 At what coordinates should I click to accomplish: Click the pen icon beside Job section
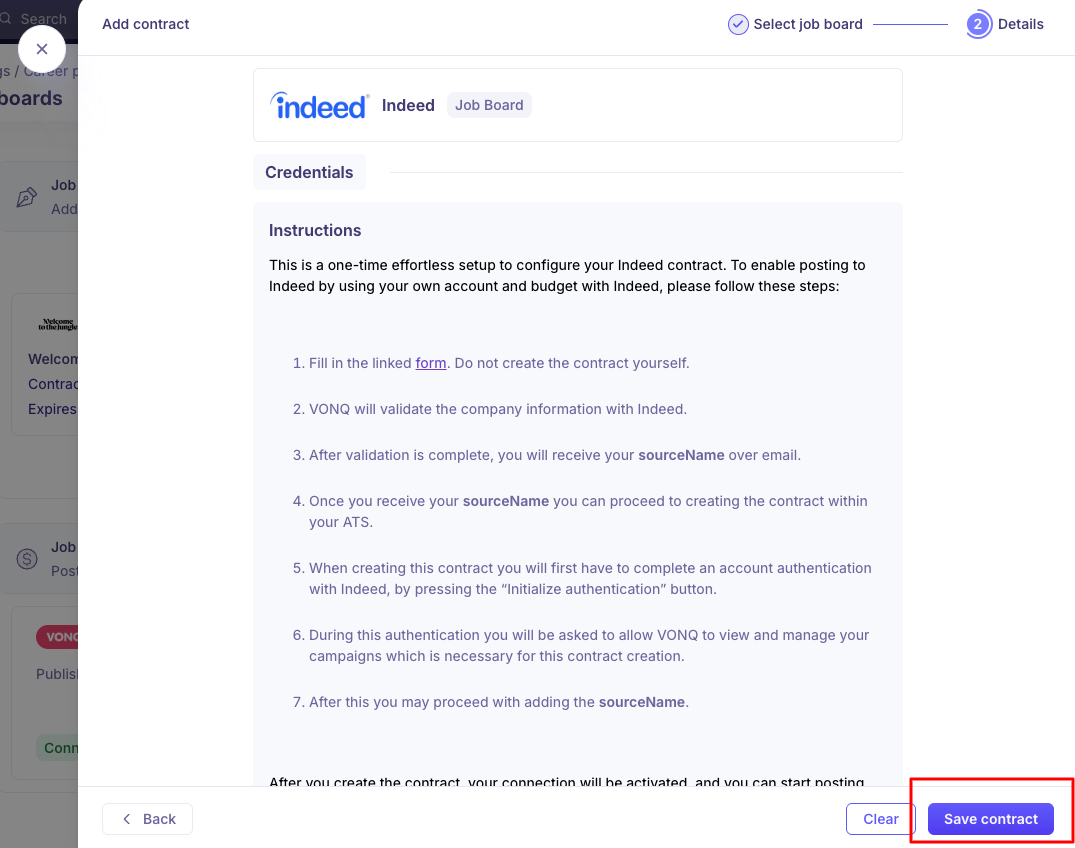click(27, 197)
